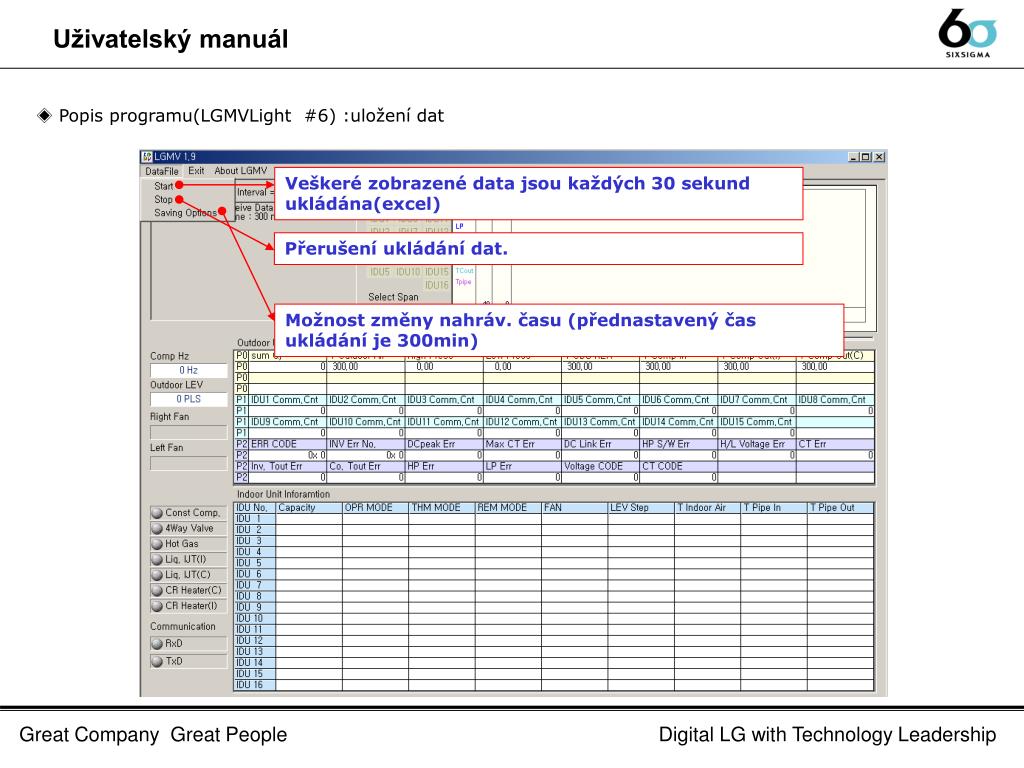Select the IDU 5 row
The width and height of the screenshot is (1024, 768).
[554, 563]
